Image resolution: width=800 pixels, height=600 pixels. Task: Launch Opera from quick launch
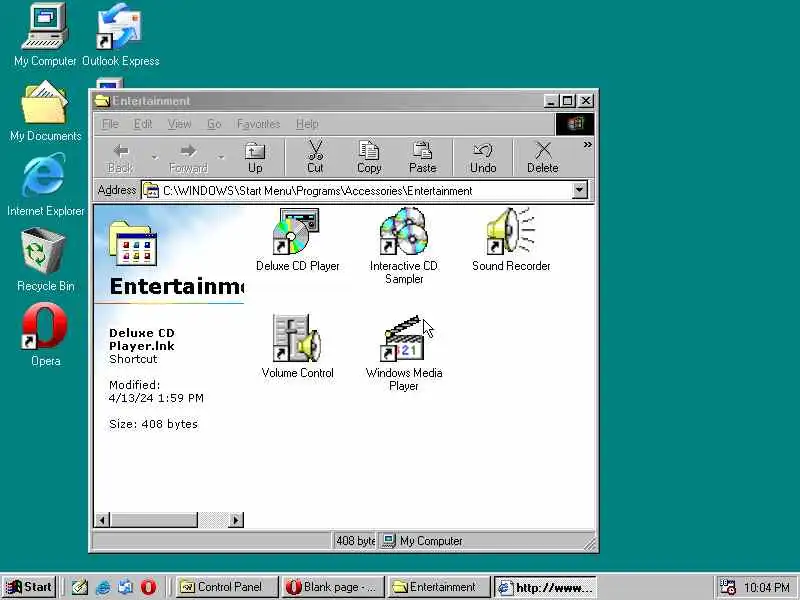click(x=148, y=587)
